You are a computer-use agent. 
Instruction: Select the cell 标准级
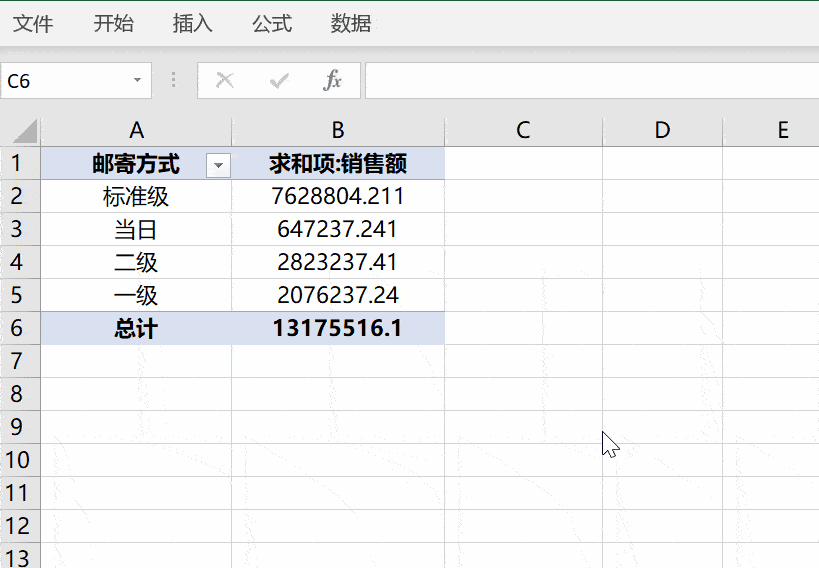click(x=136, y=196)
